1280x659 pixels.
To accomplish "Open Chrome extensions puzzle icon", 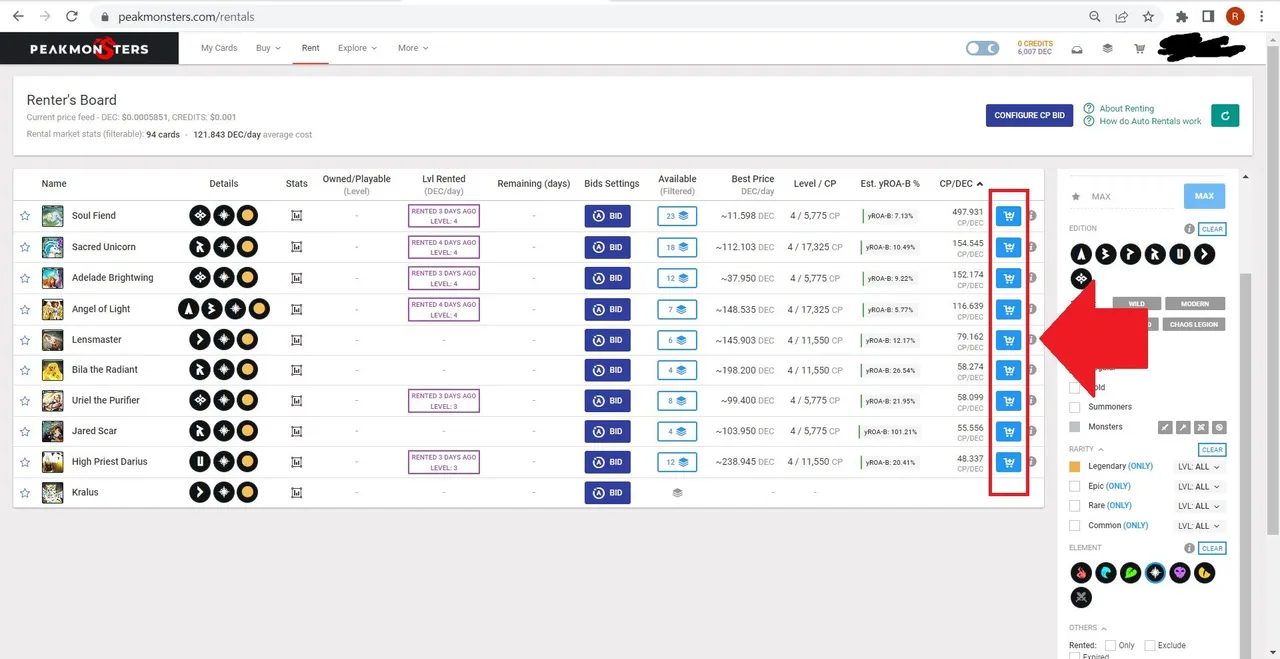I will (1182, 17).
